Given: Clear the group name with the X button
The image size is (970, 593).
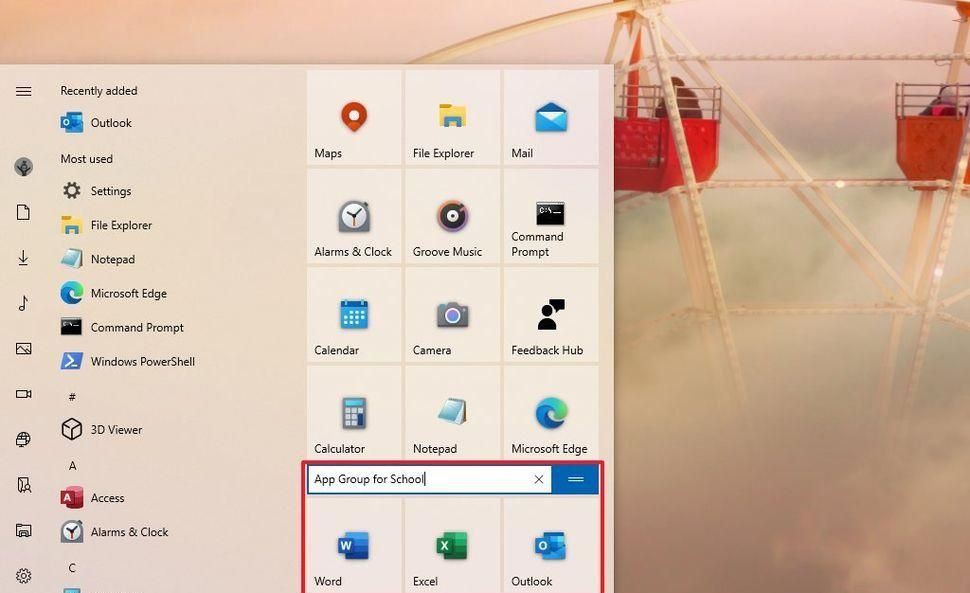Looking at the screenshot, I should point(539,479).
